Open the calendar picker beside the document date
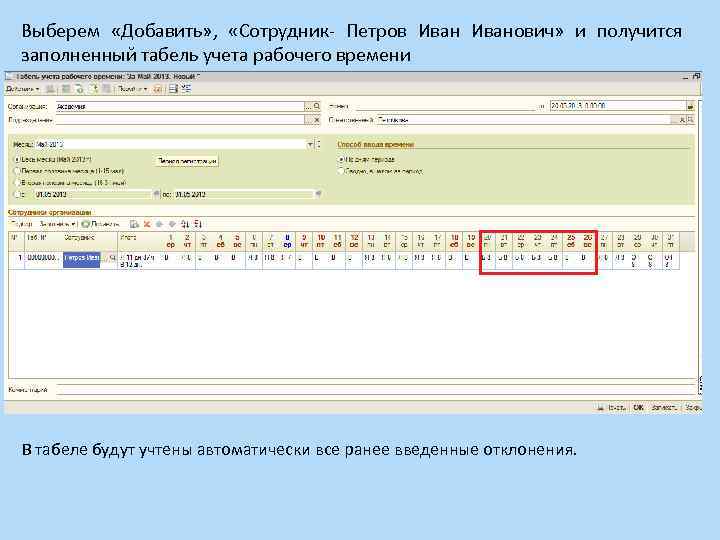Image resolution: width=720 pixels, height=540 pixels. pyautogui.click(x=690, y=106)
